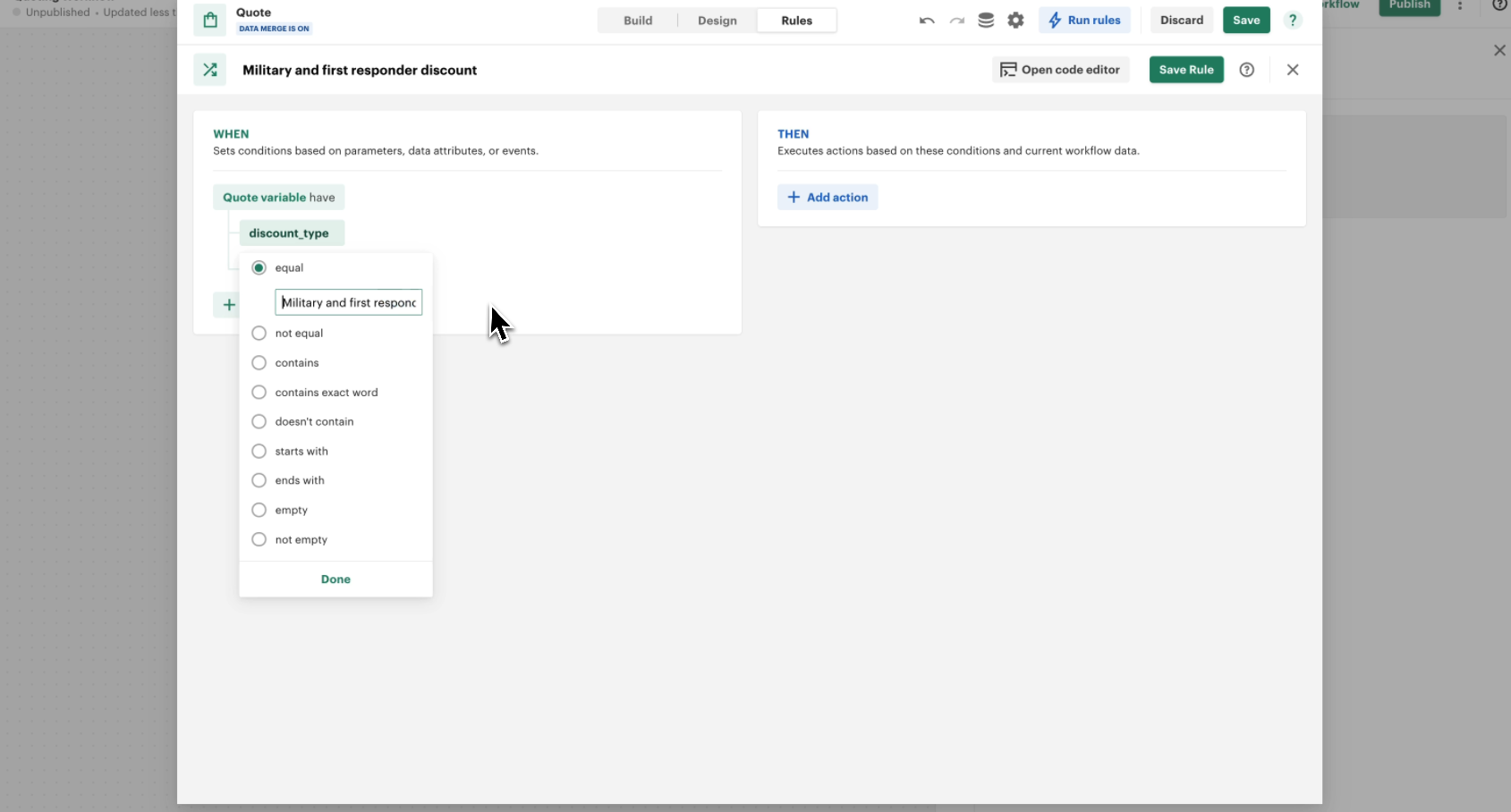The height and width of the screenshot is (812, 1511).
Task: Switch to the Design tab
Action: tap(717, 21)
